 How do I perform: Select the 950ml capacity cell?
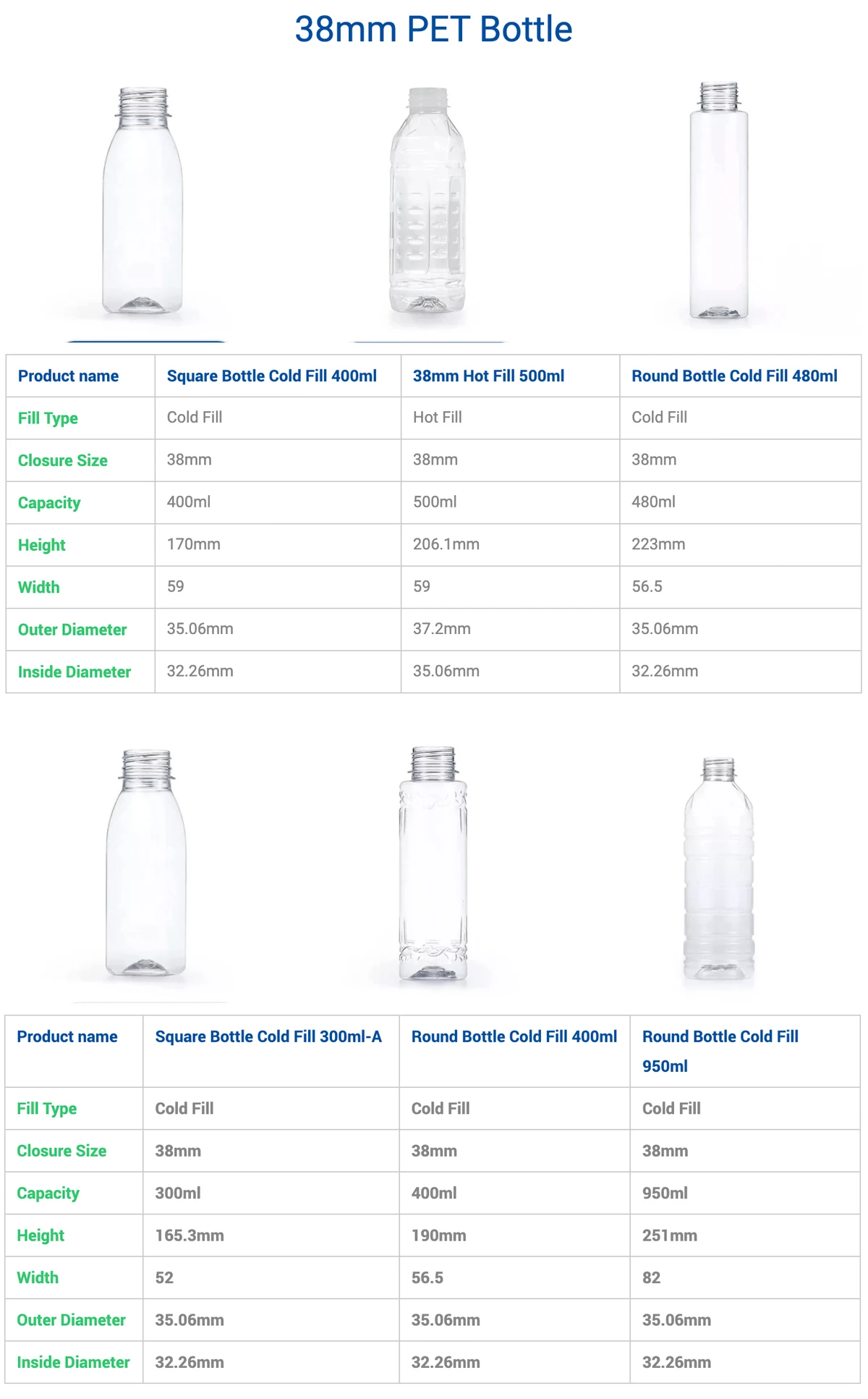(x=744, y=1193)
